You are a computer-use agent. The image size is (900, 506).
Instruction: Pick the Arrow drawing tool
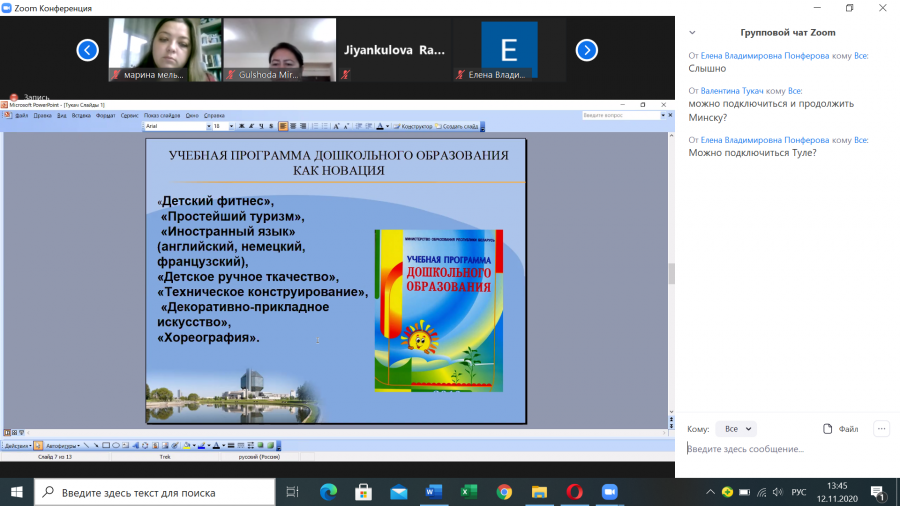coord(96,446)
